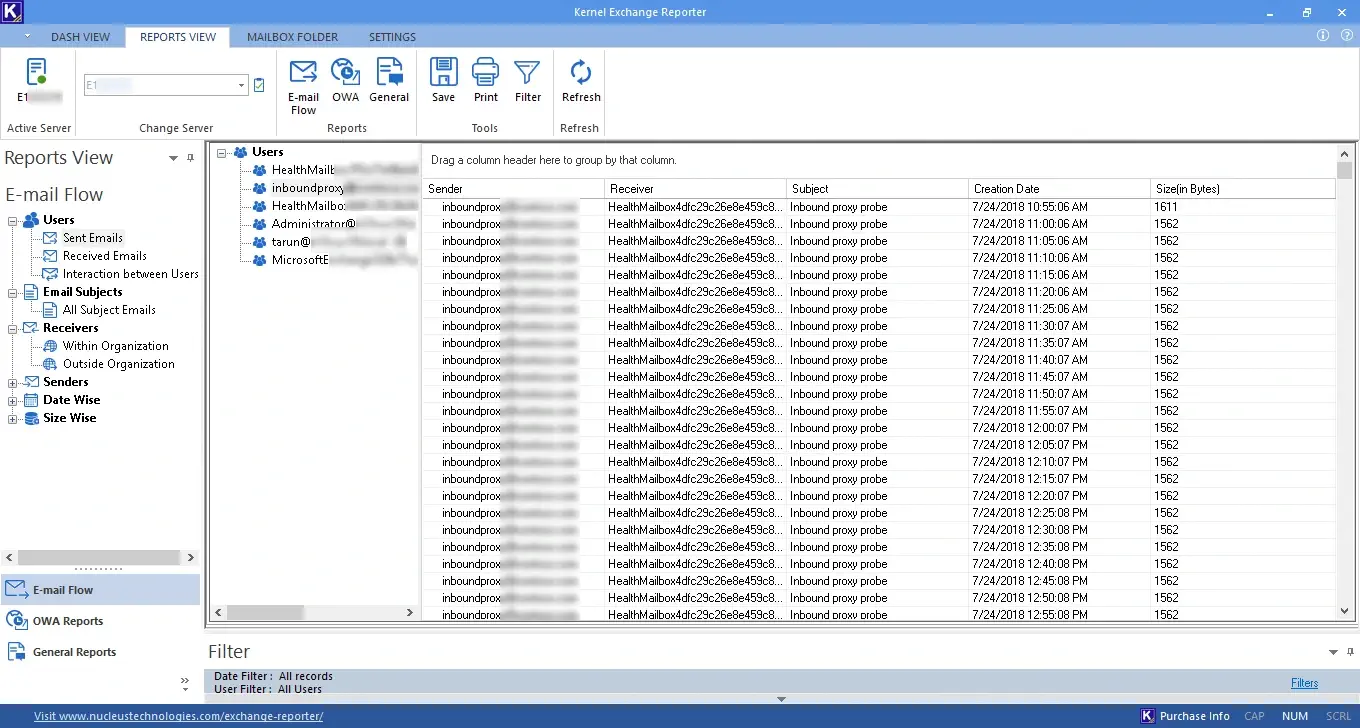The width and height of the screenshot is (1360, 728).
Task: Open OWA reports from ribbon
Action: click(345, 81)
